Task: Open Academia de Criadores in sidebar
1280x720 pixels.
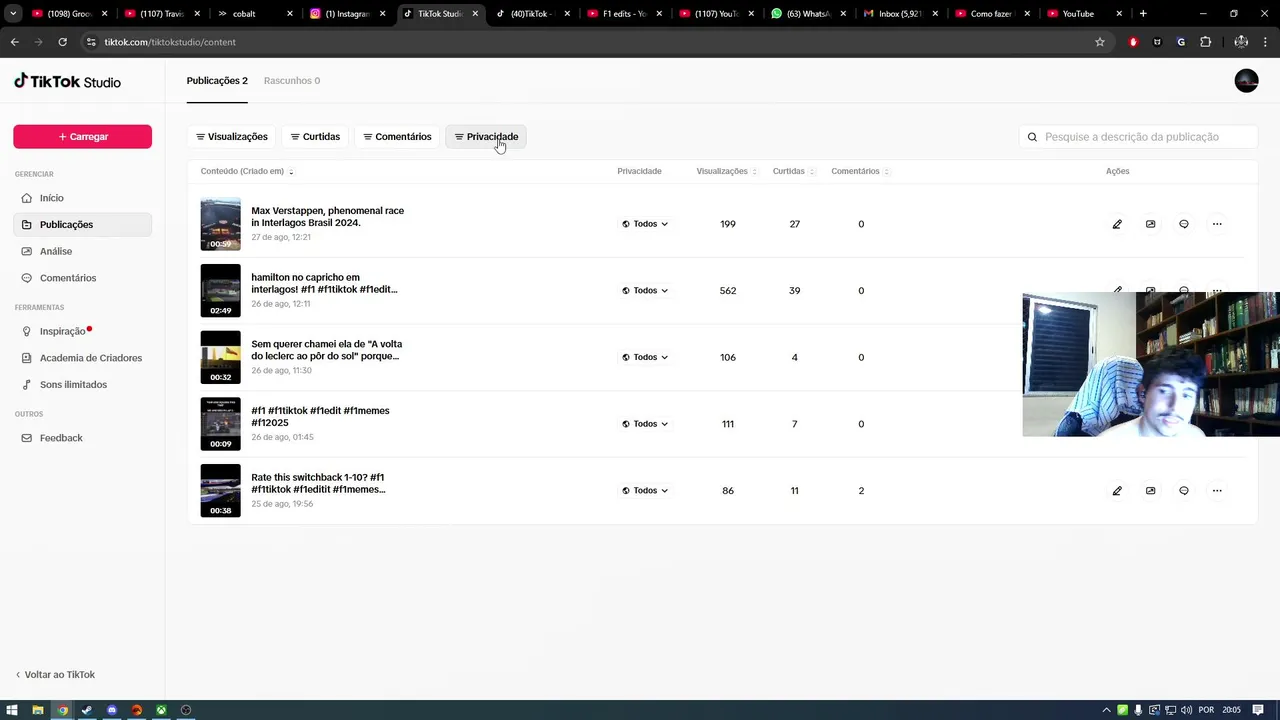Action: coord(82,358)
